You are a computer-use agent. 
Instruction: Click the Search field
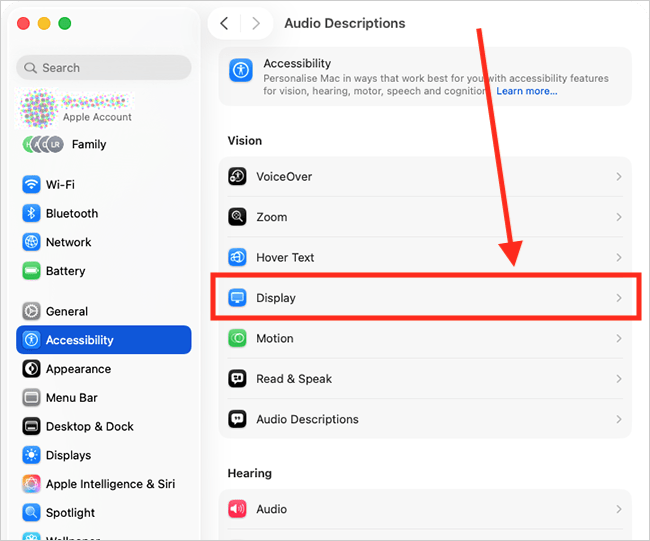(104, 68)
